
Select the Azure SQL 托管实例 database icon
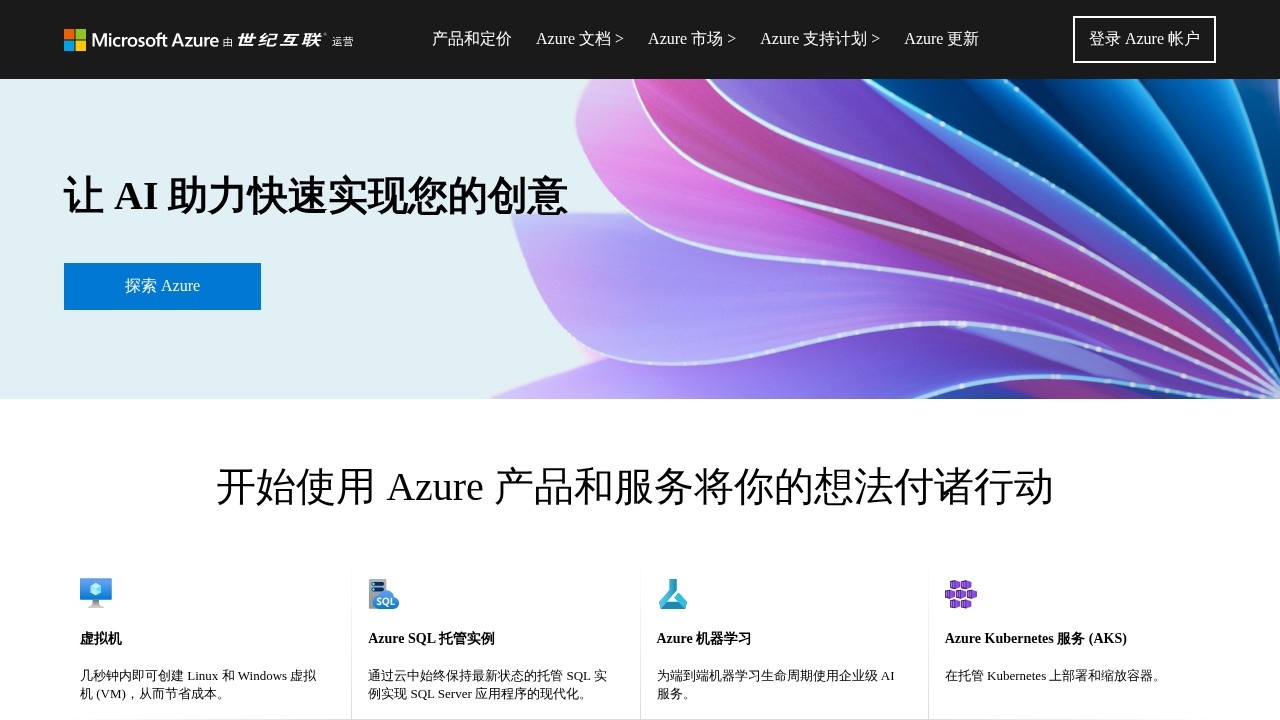pyautogui.click(x=383, y=593)
